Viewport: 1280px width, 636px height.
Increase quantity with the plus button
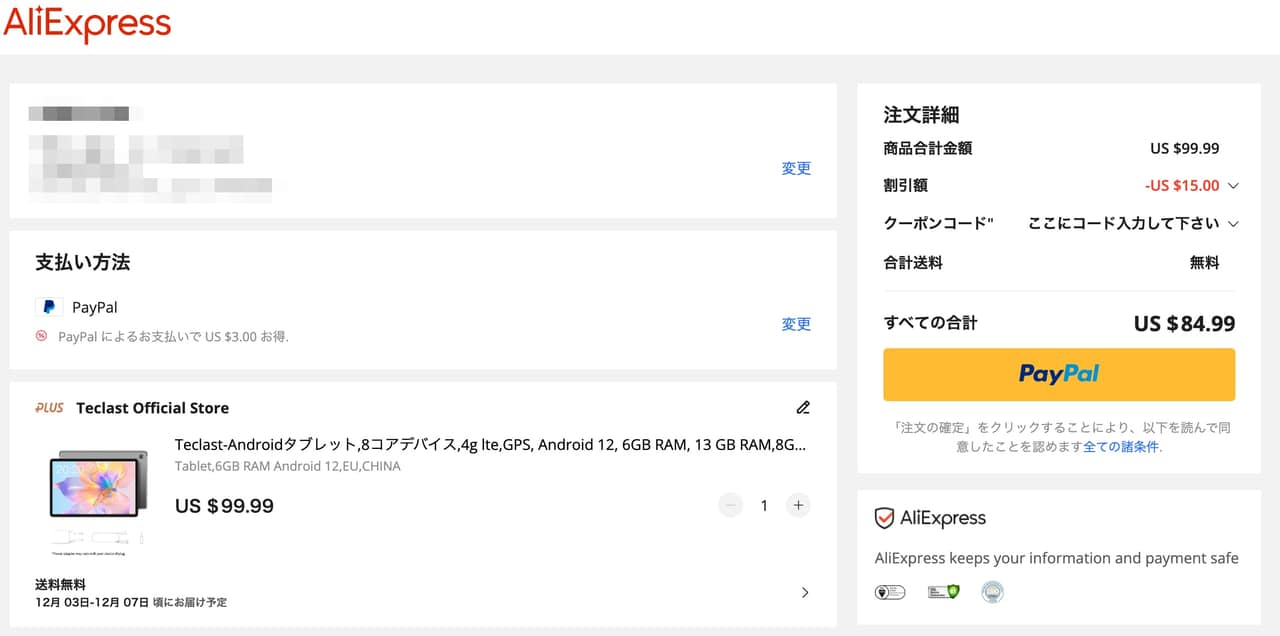click(x=797, y=505)
